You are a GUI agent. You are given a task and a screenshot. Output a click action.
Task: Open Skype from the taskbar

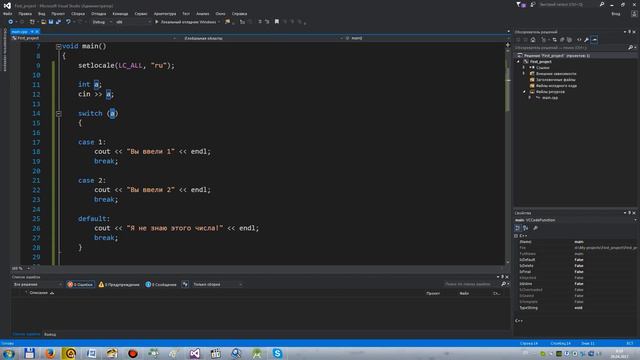point(277,353)
